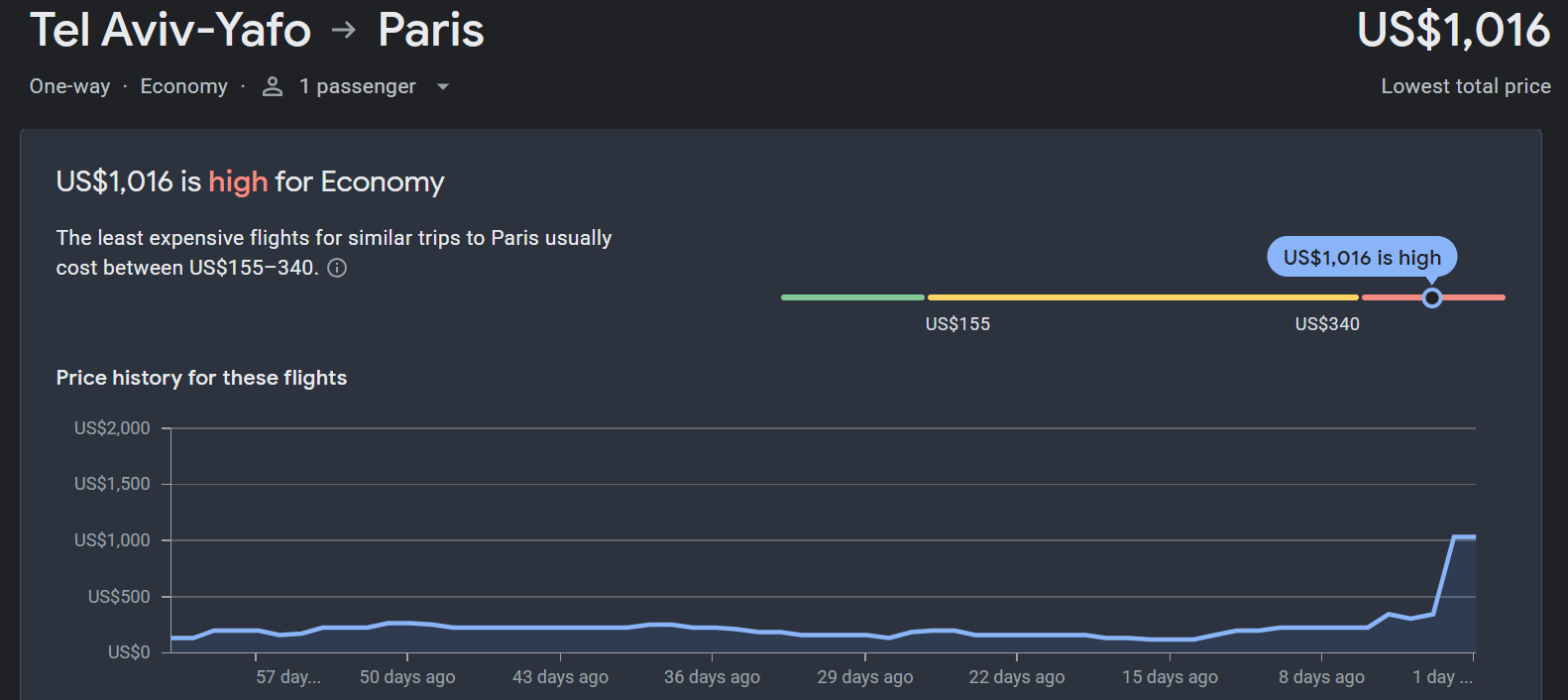Click the 'Price history for these flights' heading
Image resolution: width=1568 pixels, height=700 pixels.
(201, 378)
